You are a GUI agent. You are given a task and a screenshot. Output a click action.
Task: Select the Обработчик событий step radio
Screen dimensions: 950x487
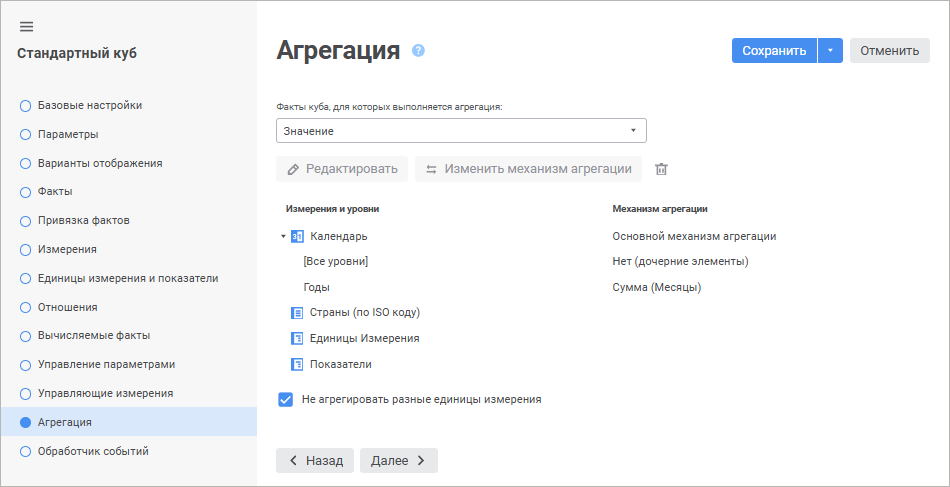click(26, 451)
